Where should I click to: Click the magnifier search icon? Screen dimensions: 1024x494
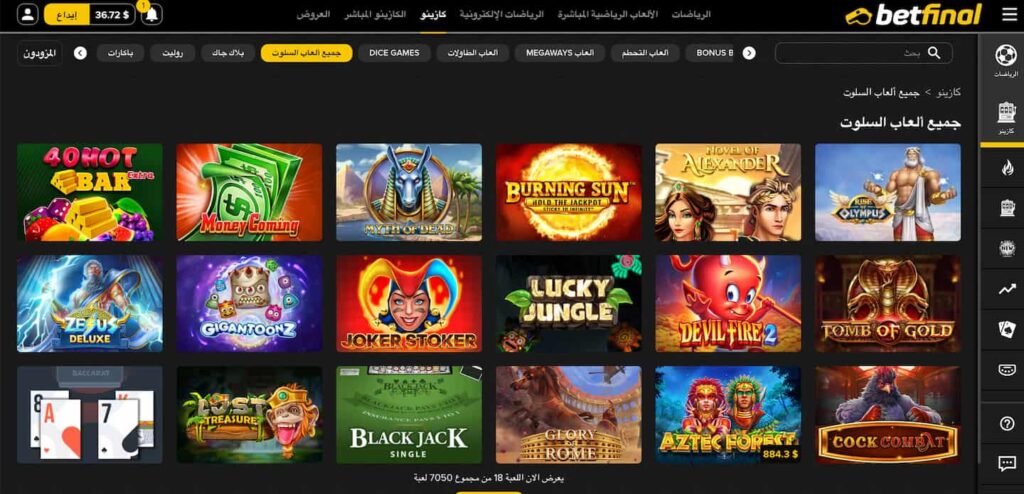tap(934, 53)
